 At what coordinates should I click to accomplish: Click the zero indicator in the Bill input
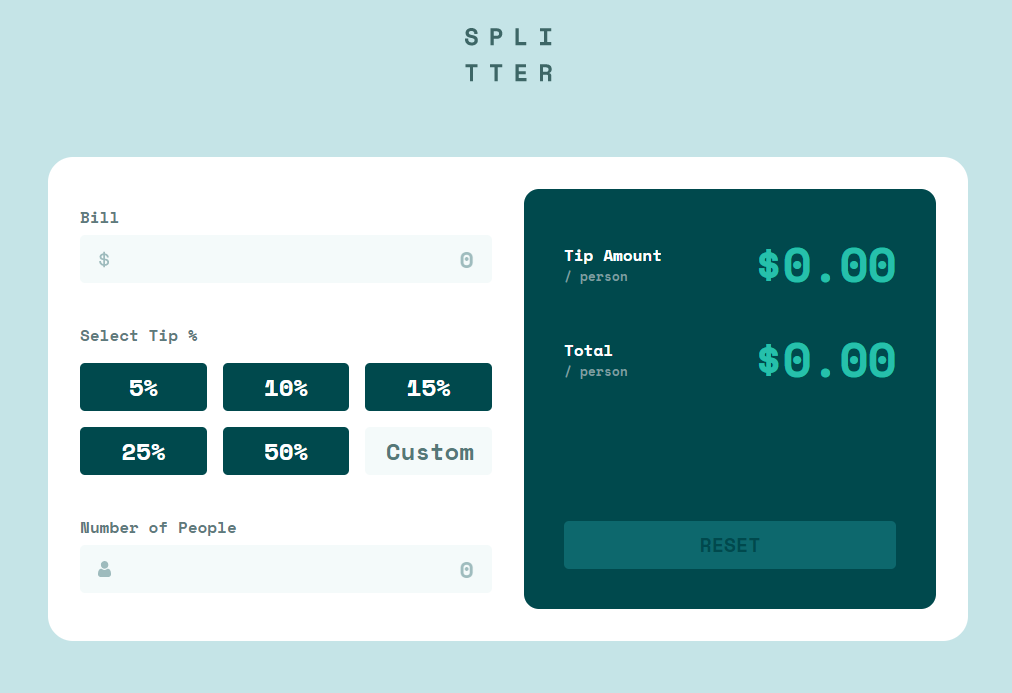click(x=466, y=259)
